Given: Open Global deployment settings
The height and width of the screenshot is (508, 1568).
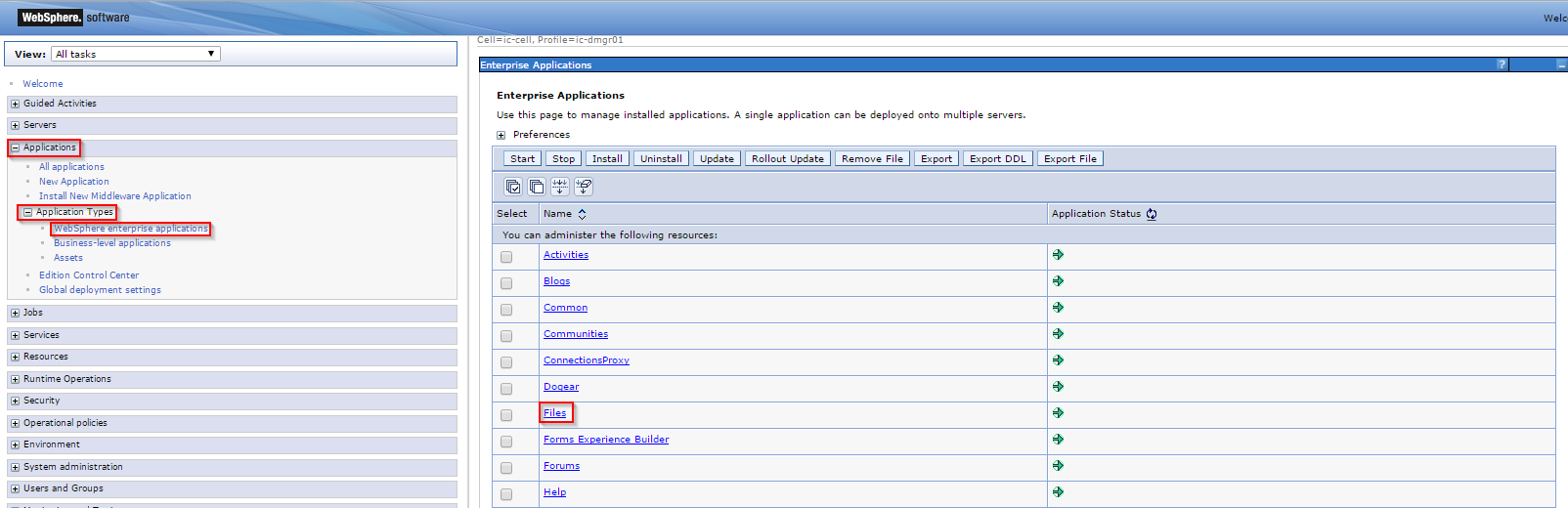Looking at the screenshot, I should [100, 290].
